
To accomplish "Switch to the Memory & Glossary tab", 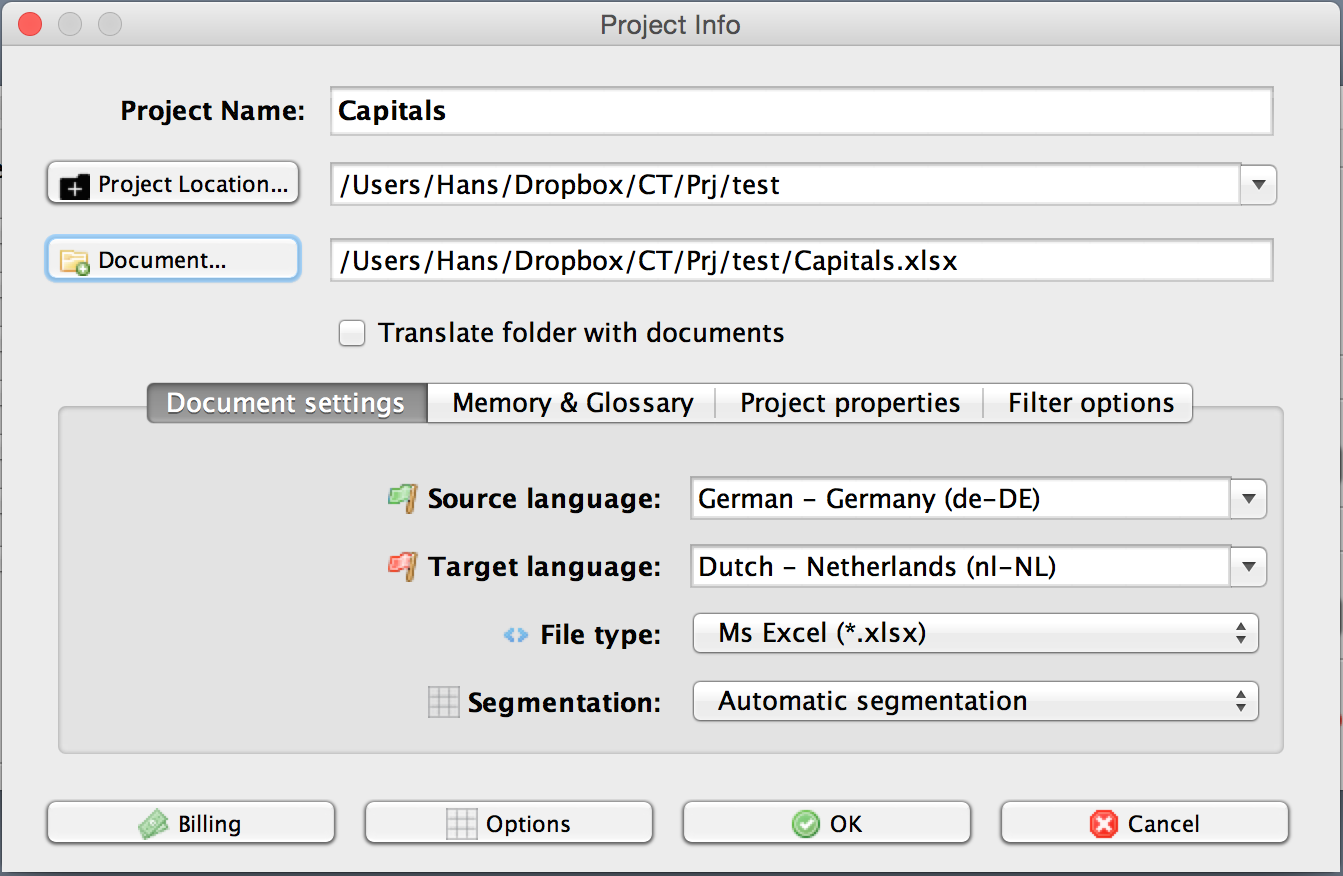I will click(x=572, y=403).
